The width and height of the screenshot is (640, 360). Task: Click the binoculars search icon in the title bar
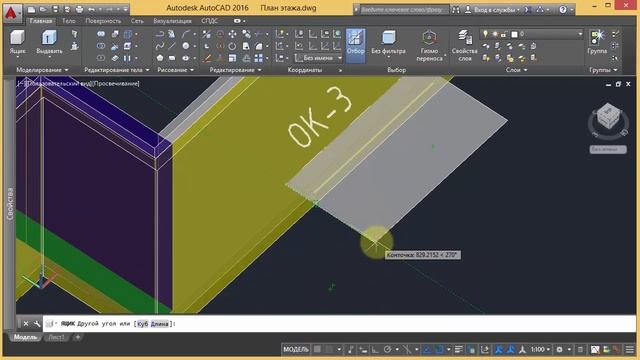tap(456, 9)
